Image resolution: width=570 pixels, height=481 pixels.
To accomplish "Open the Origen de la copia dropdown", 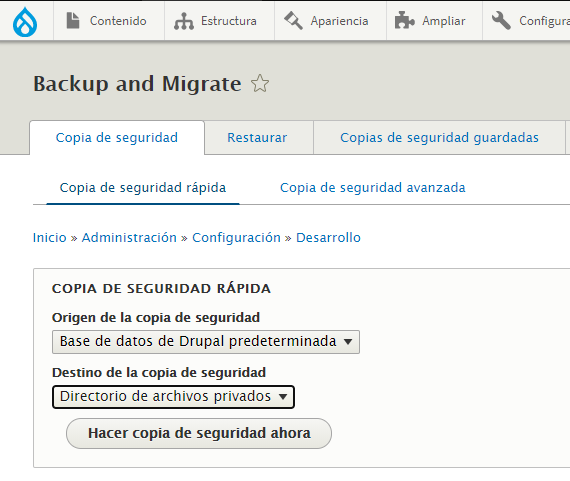I will point(206,342).
